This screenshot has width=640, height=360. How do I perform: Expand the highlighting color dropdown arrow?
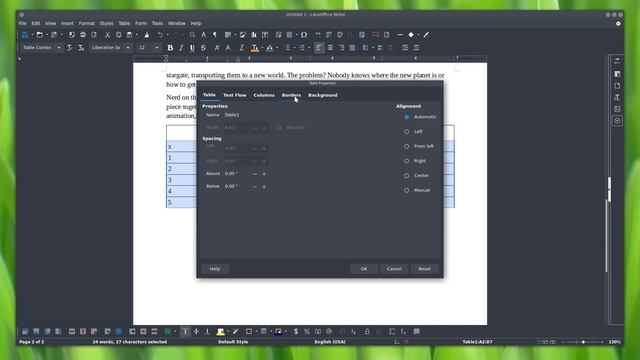[277, 48]
